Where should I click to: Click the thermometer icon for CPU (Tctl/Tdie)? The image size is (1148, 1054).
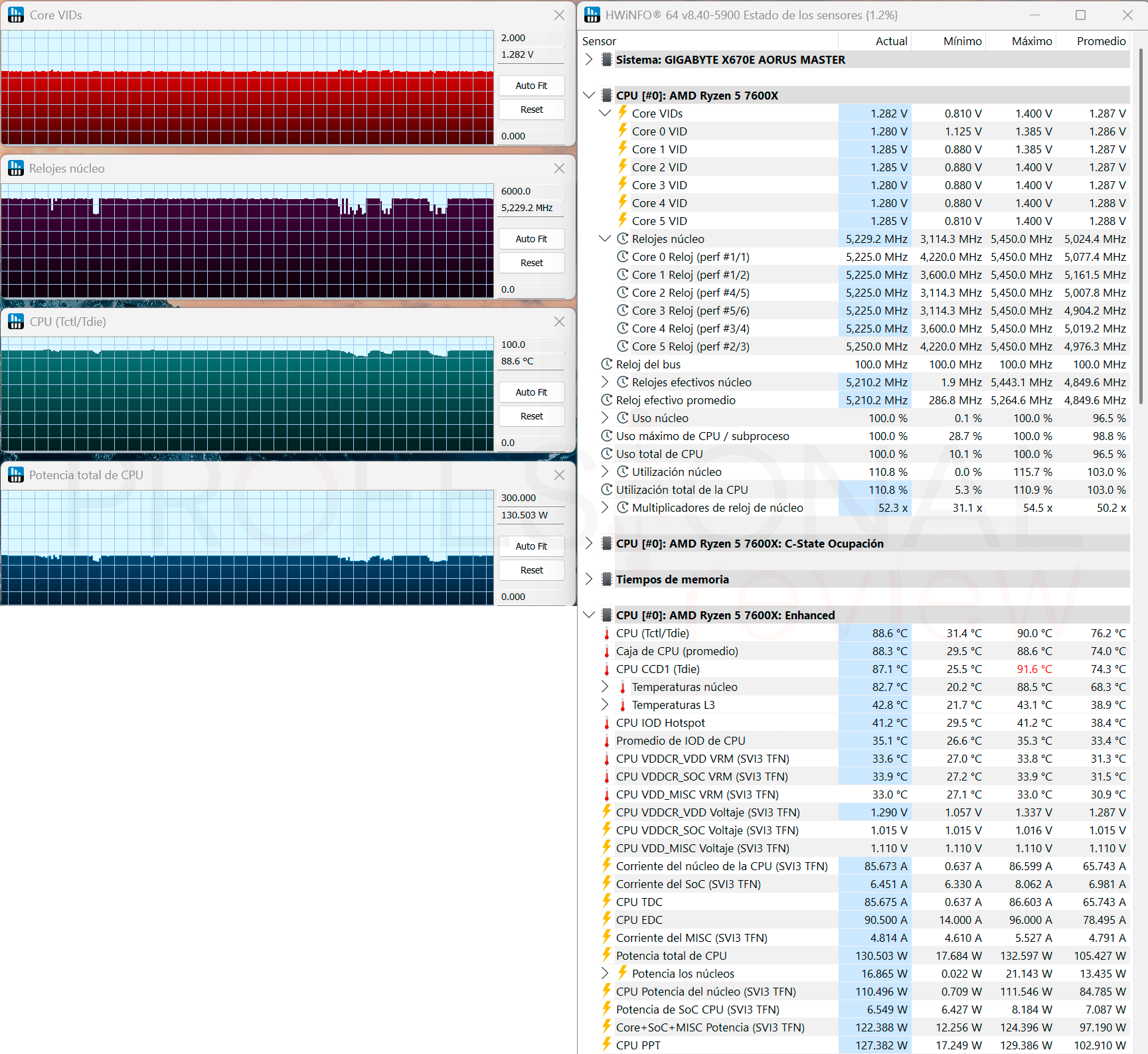[607, 633]
